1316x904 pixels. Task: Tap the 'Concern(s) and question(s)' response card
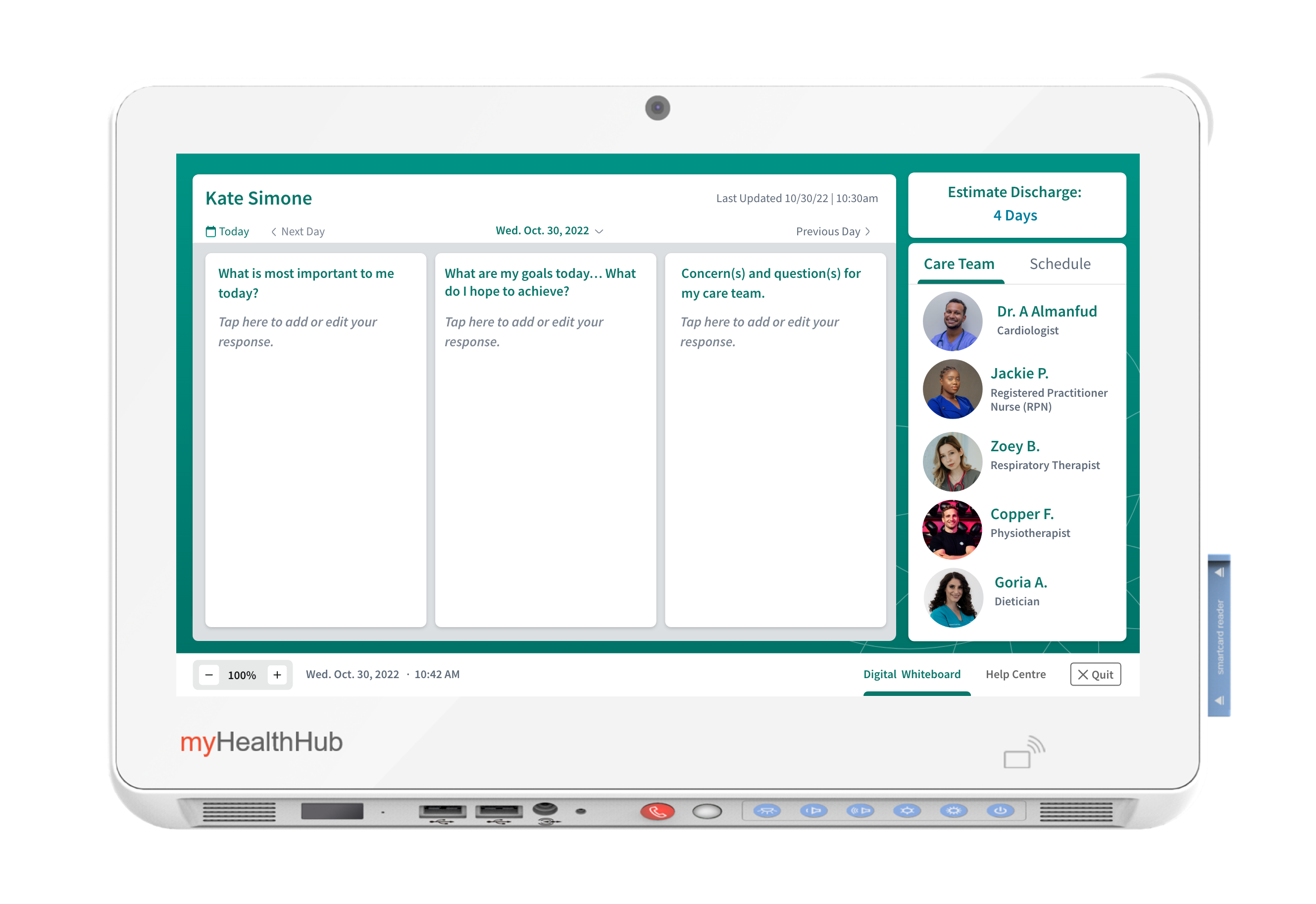[775, 439]
